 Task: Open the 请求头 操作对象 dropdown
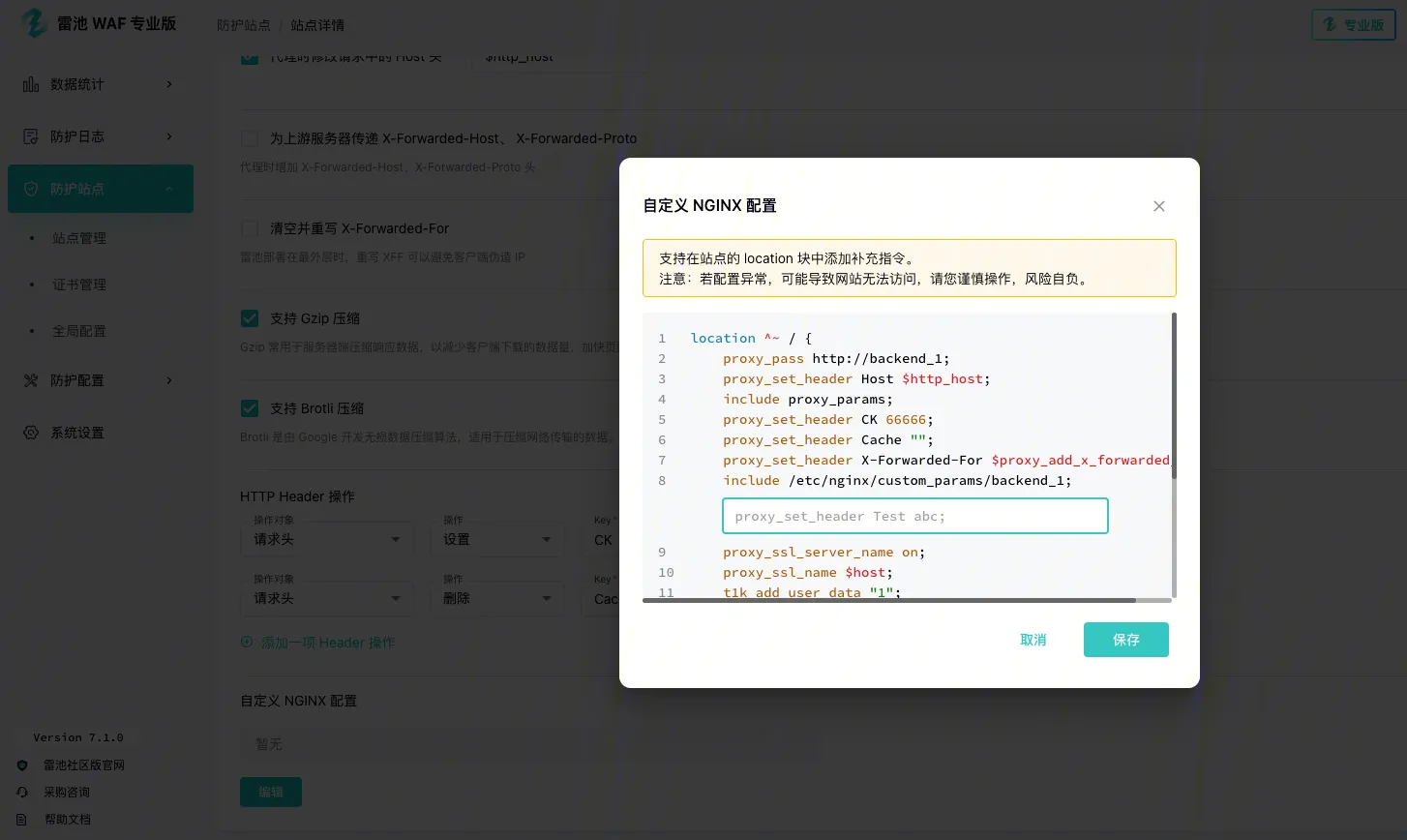coord(326,539)
